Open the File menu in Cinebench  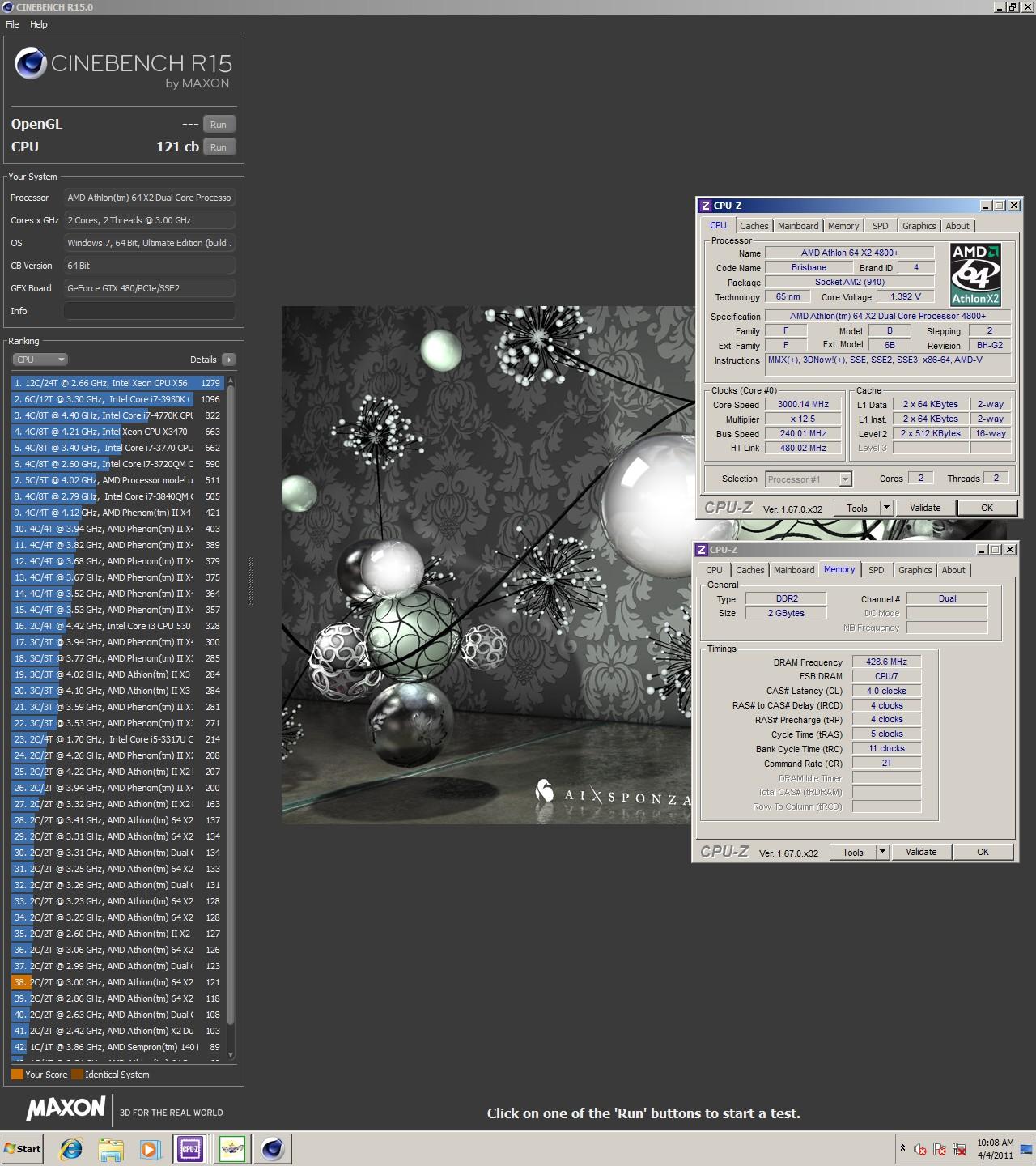12,24
